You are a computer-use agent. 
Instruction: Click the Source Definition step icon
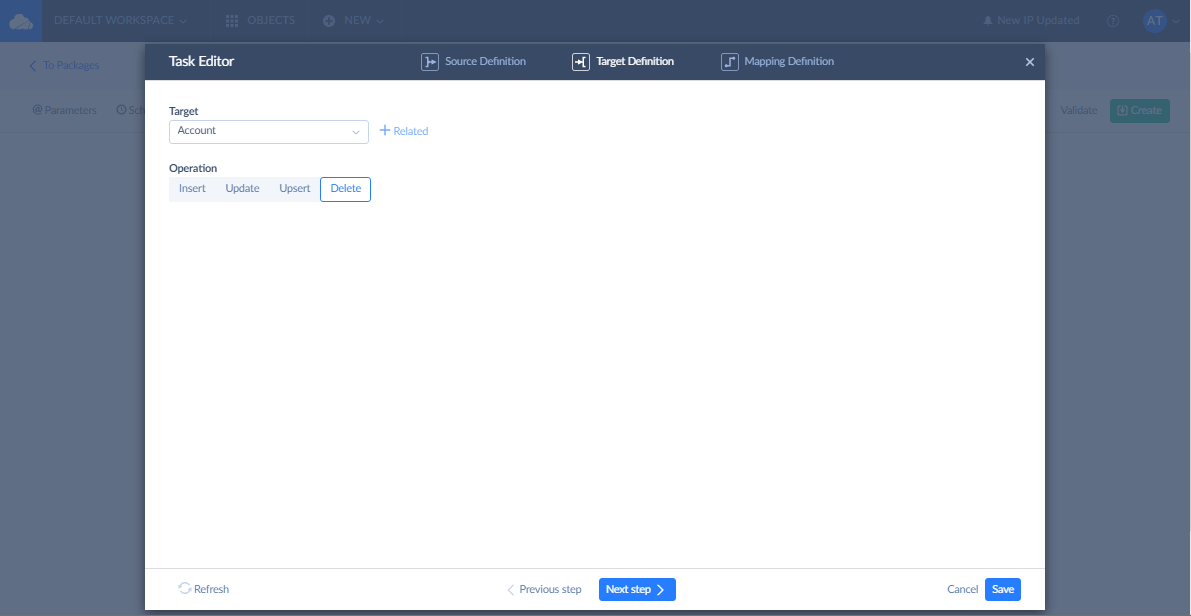[429, 62]
